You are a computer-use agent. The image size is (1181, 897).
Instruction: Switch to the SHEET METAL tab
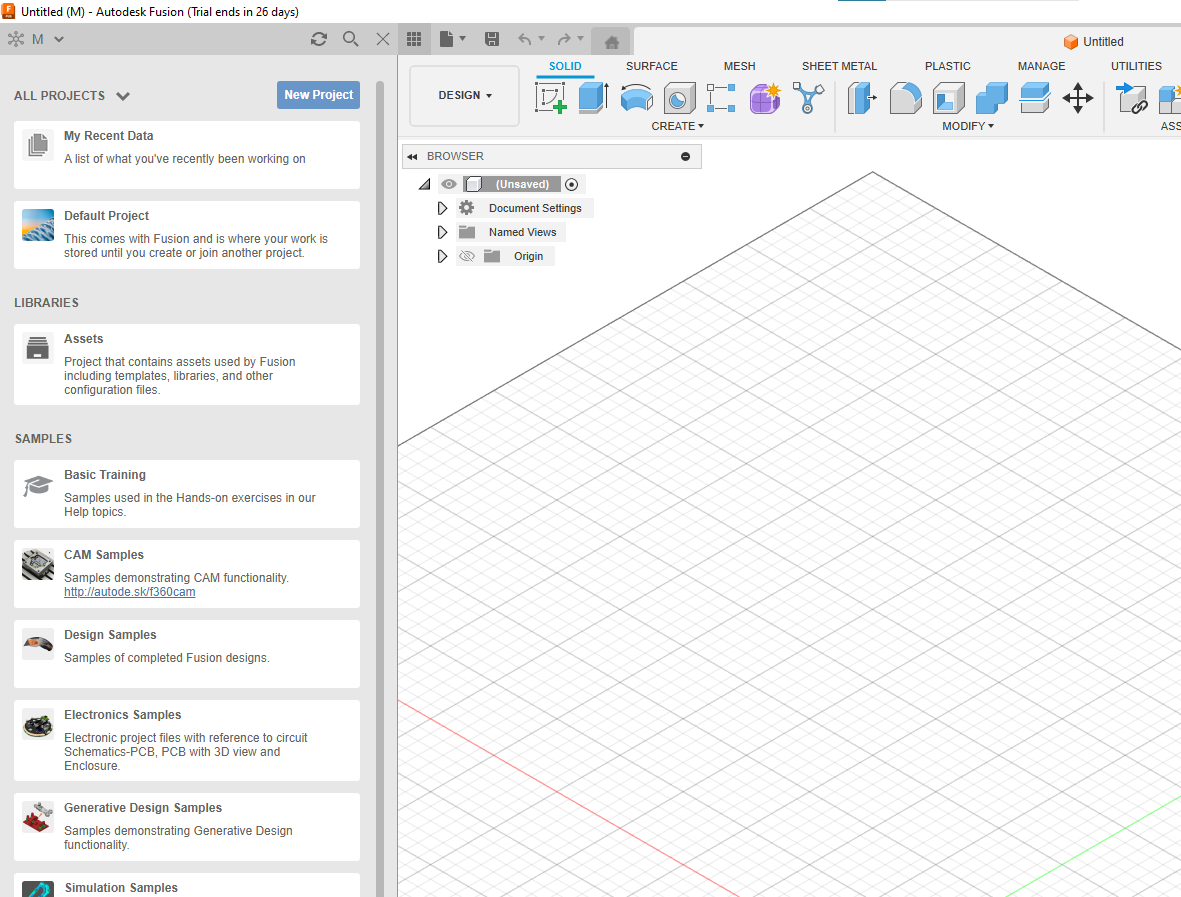pos(839,66)
